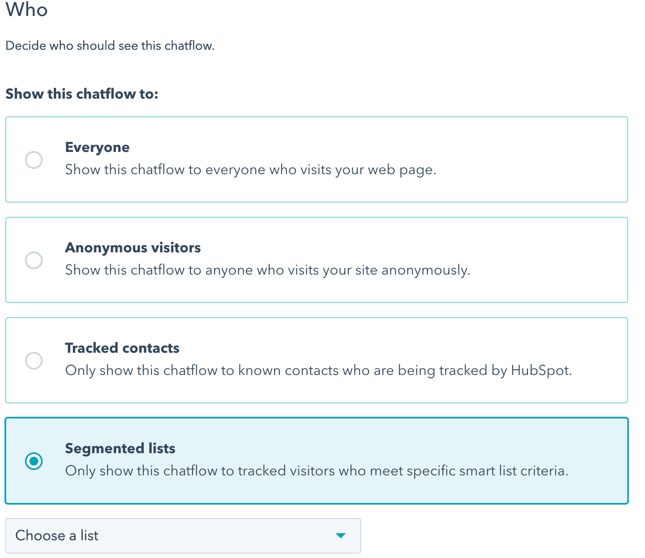Click description text under Everyone
Viewport: 645px width, 558px height.
coord(250,170)
